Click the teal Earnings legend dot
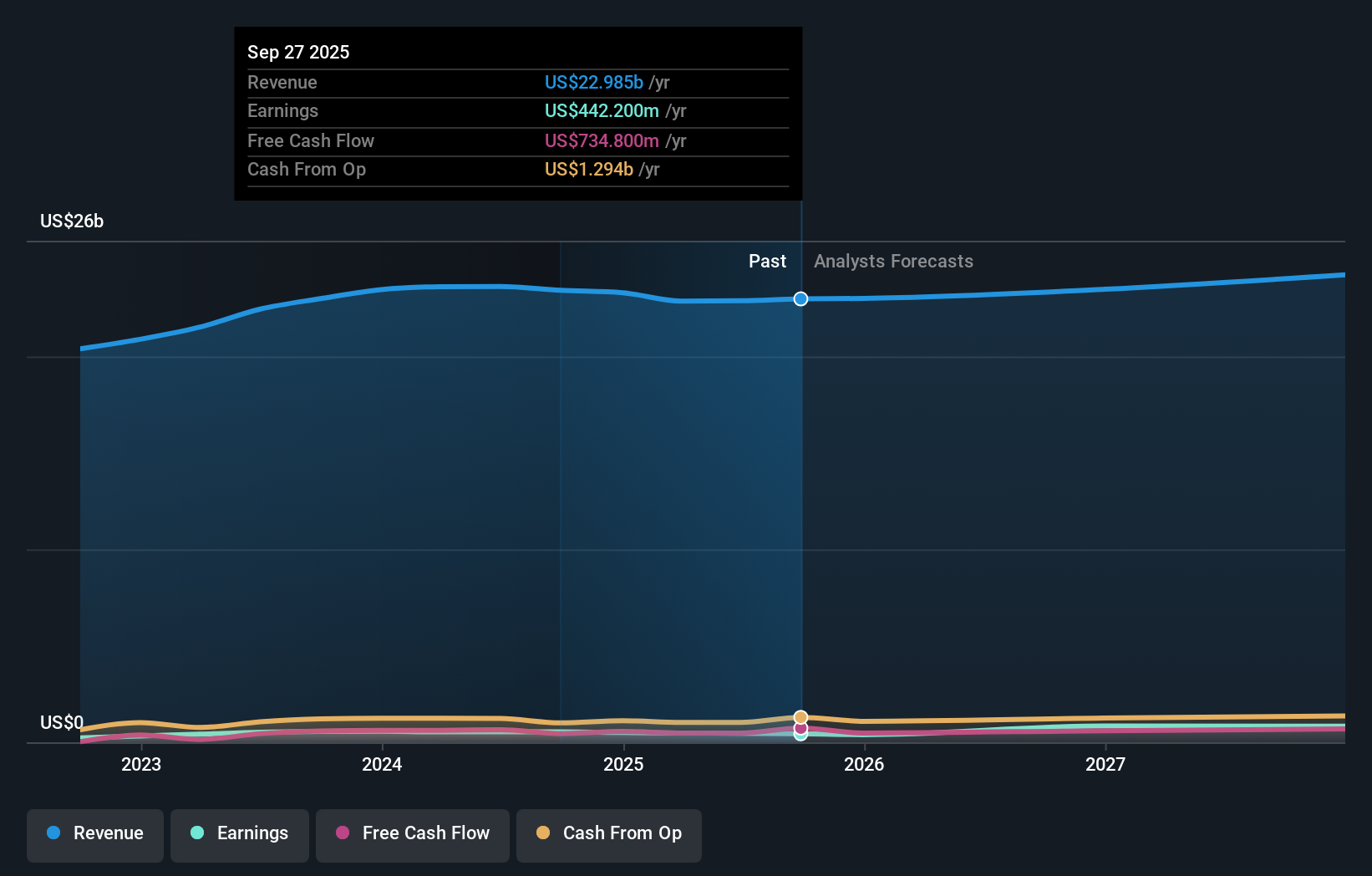This screenshot has width=1372, height=876. (198, 833)
